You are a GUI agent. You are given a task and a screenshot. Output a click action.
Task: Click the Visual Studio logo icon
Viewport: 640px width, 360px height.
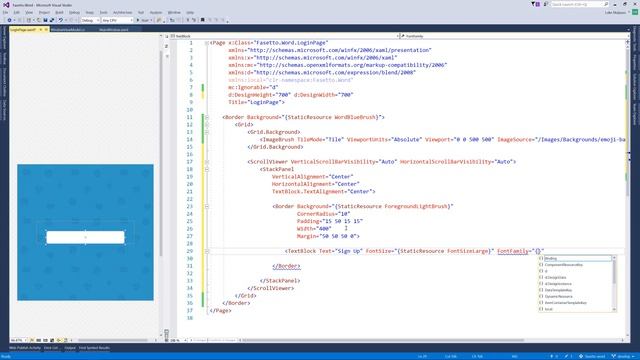point(6,5)
